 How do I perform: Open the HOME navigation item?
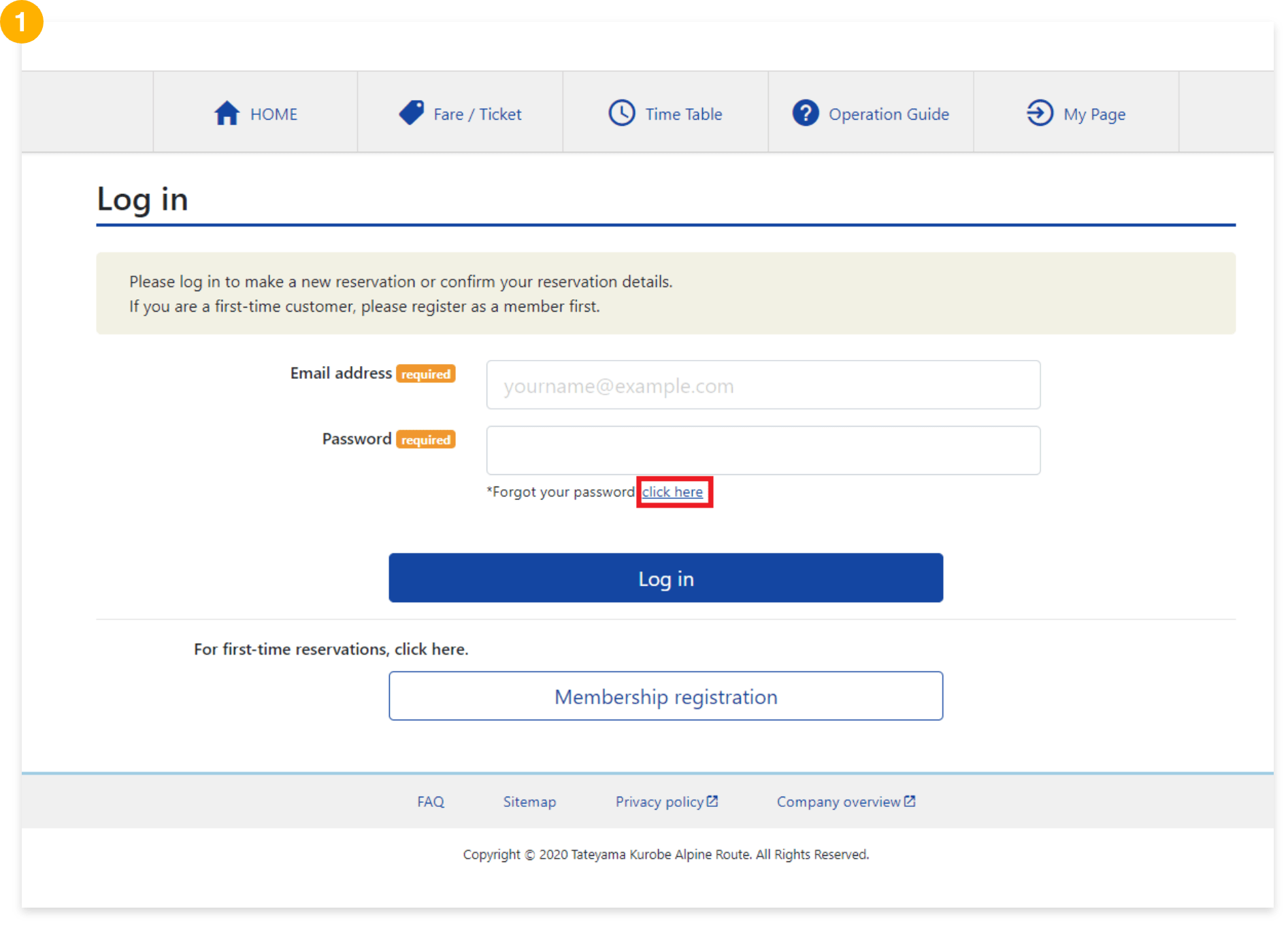pos(255,112)
